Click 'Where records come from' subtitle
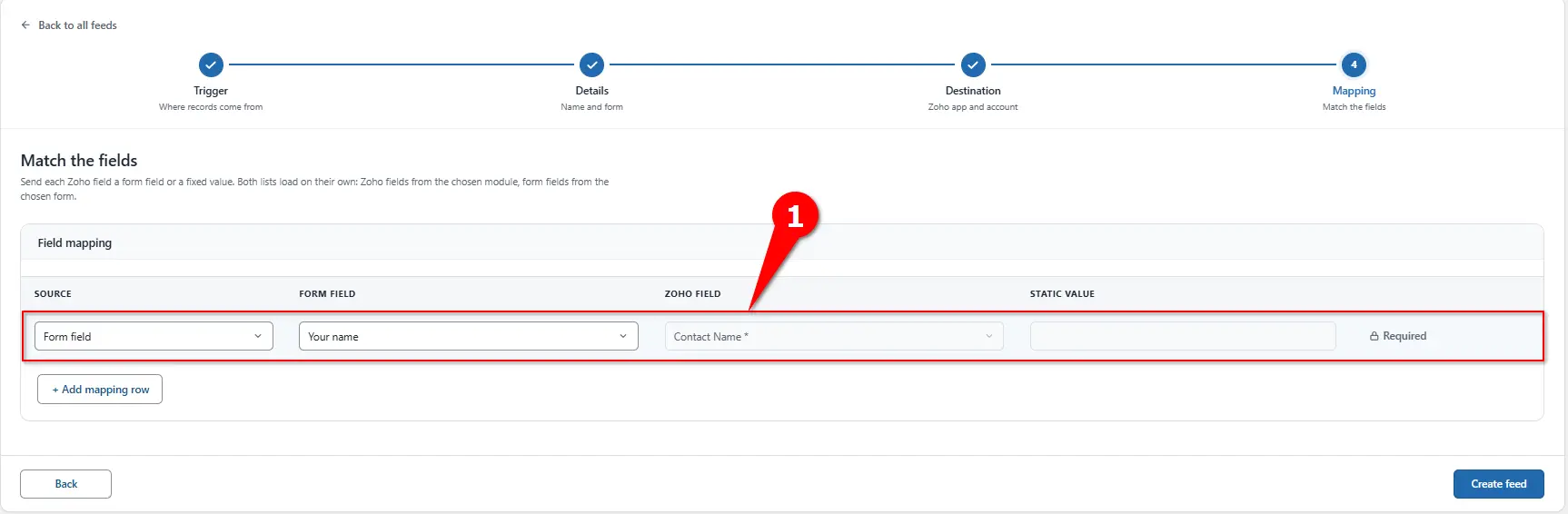The height and width of the screenshot is (514, 1568). (211, 107)
